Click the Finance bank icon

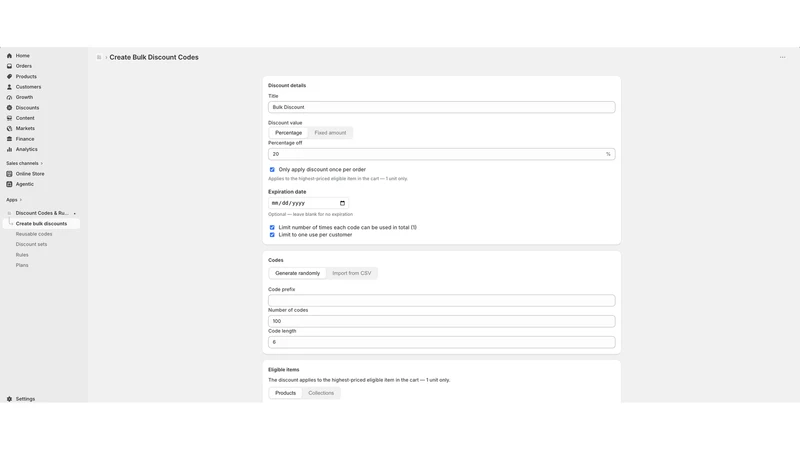(9, 139)
